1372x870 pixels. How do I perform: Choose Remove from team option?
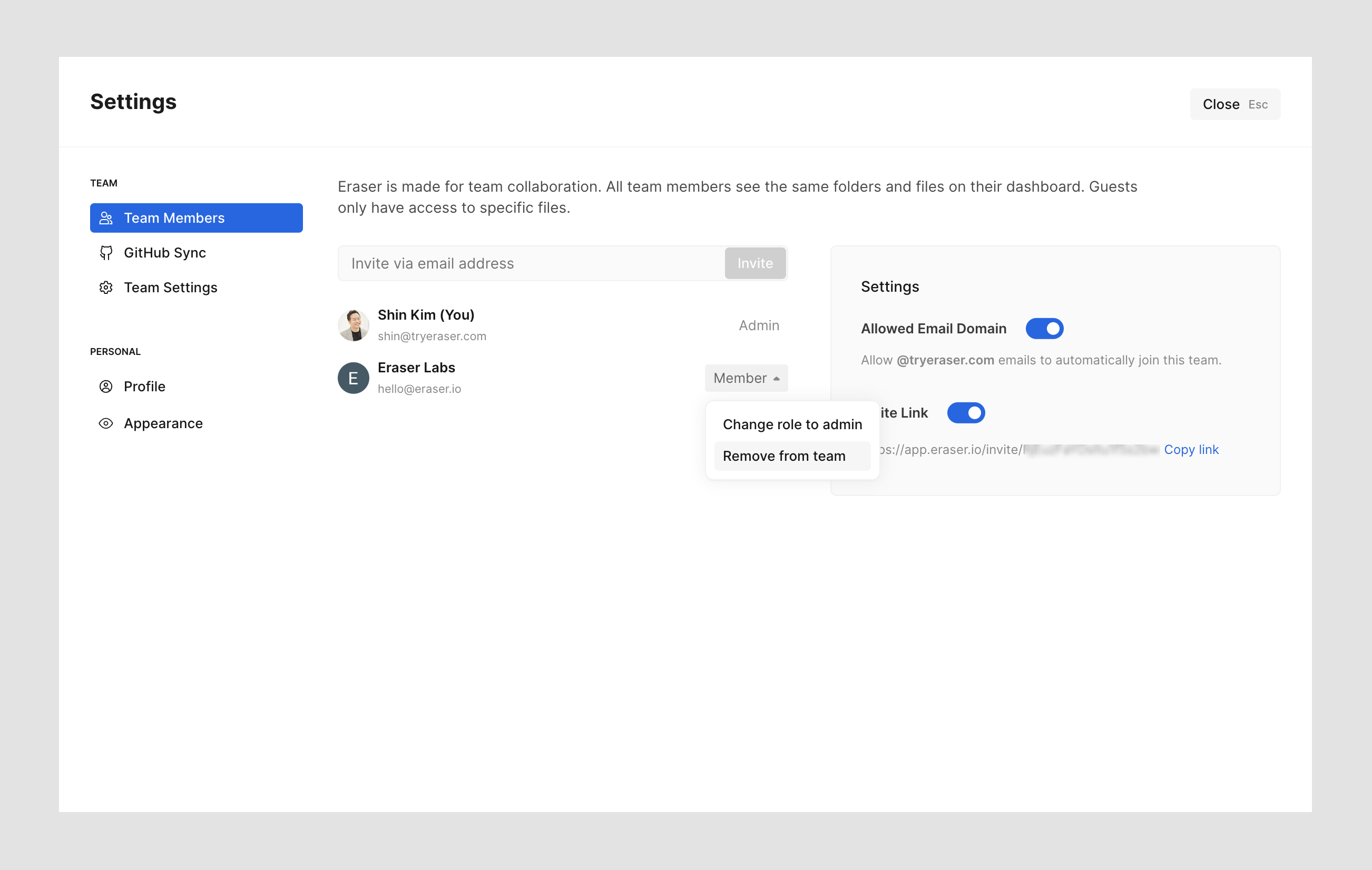pyautogui.click(x=784, y=456)
